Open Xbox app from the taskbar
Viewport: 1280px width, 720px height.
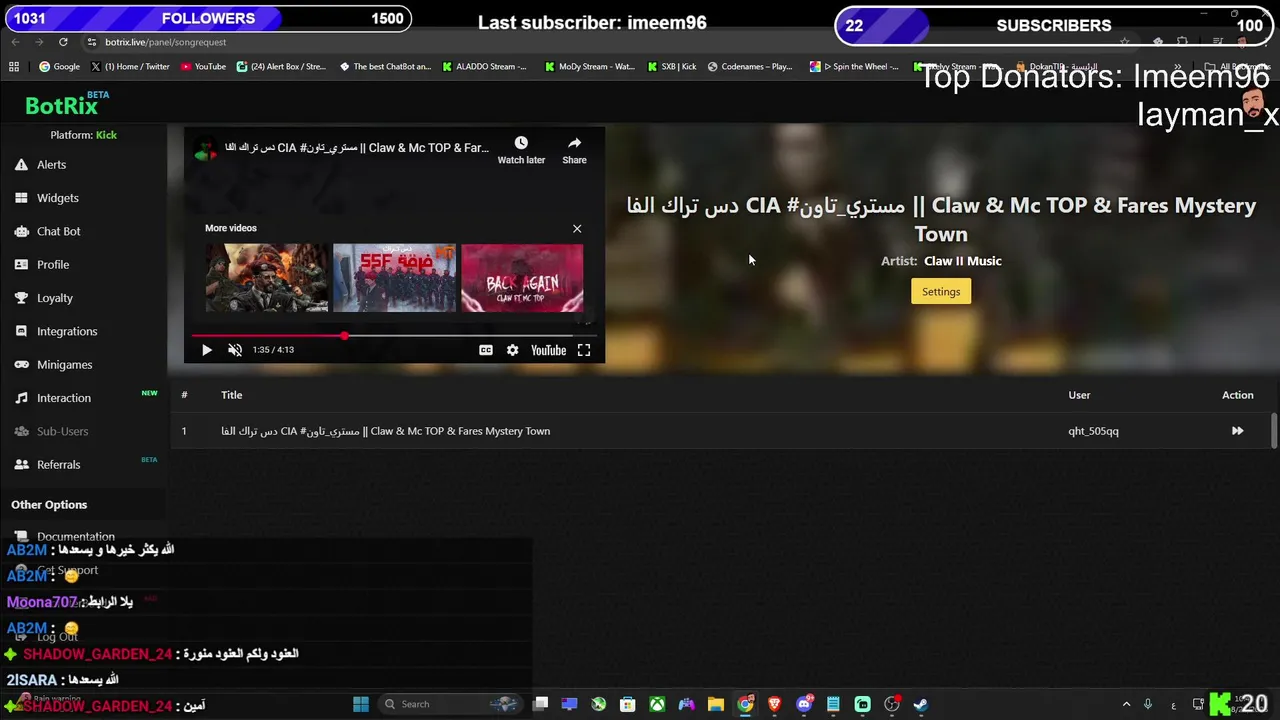pos(657,704)
